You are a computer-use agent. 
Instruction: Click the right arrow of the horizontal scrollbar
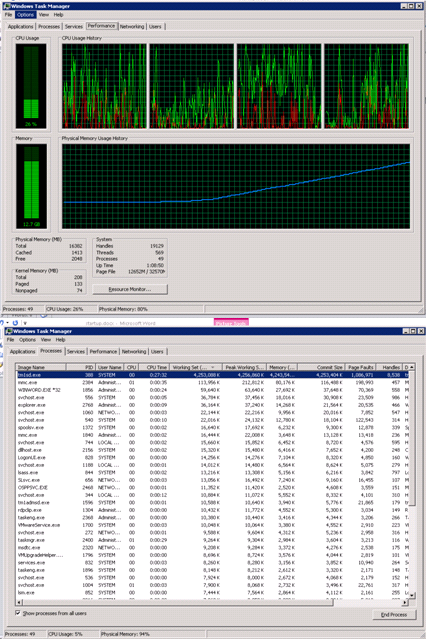[x=405, y=602]
